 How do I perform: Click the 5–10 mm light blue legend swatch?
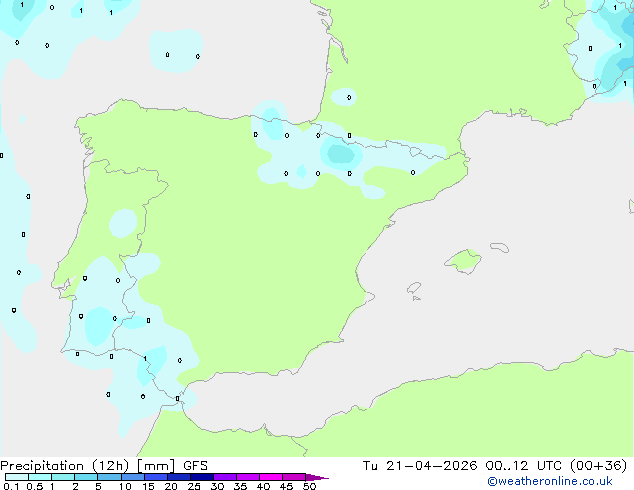(x=109, y=477)
